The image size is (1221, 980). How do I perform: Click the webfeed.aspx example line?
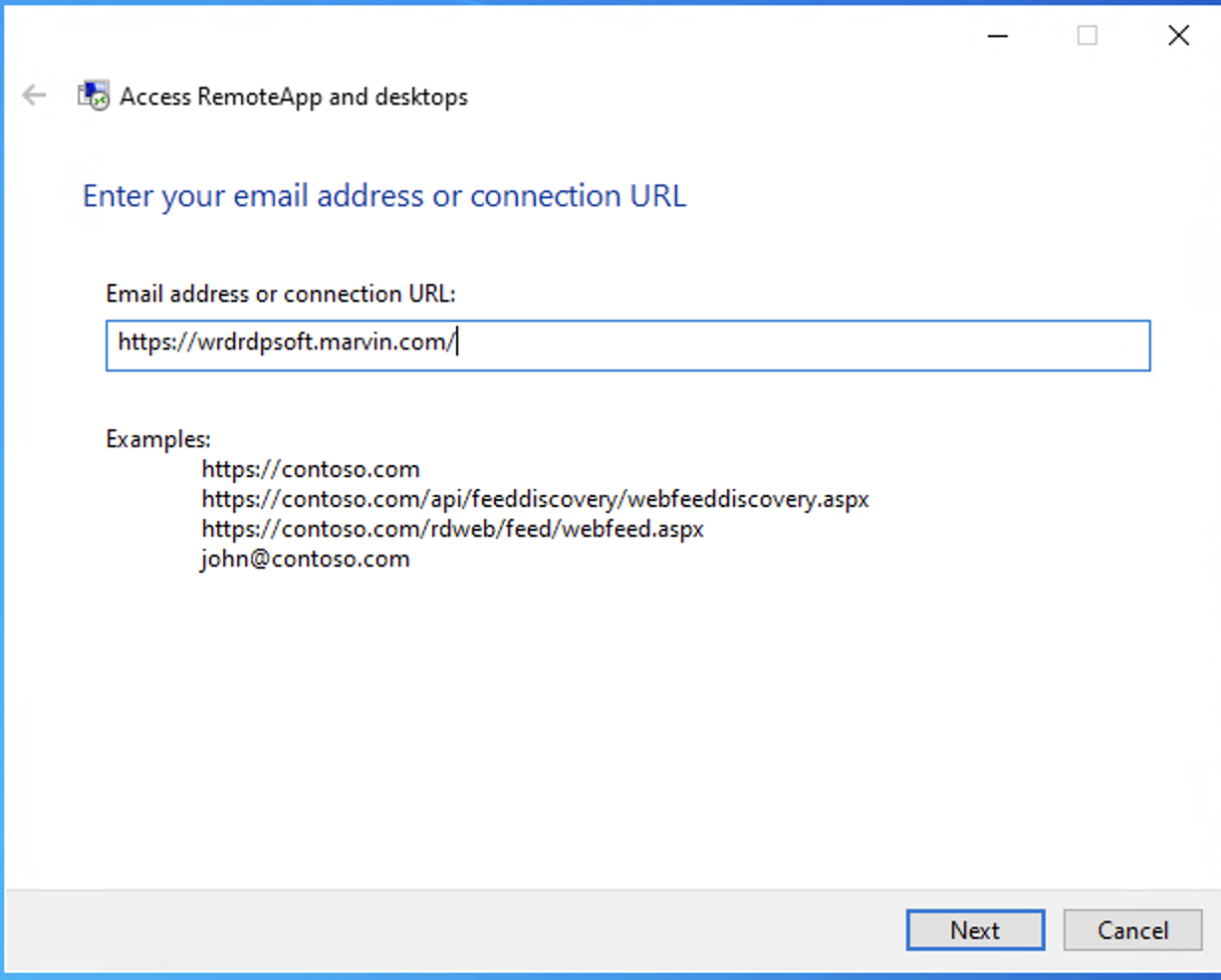(452, 529)
